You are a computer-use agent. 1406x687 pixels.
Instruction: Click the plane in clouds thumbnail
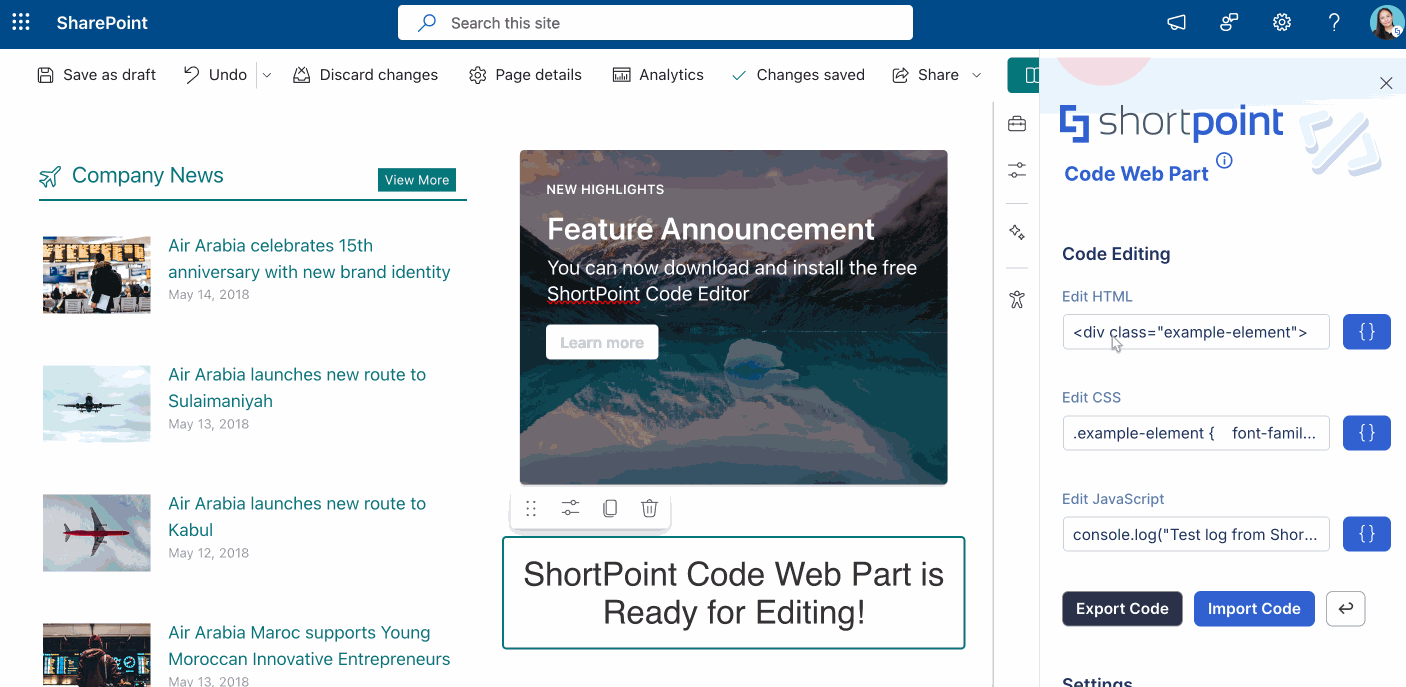(x=97, y=404)
